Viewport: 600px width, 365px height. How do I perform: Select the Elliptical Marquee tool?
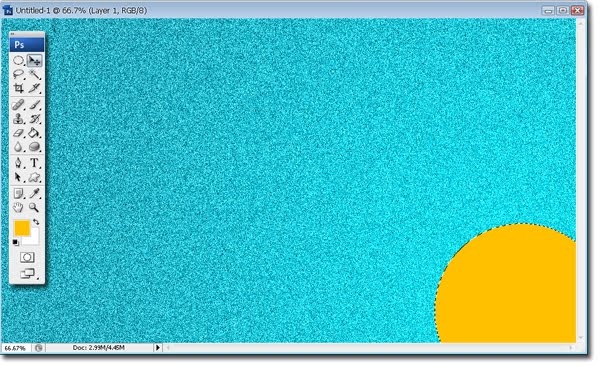(x=18, y=60)
